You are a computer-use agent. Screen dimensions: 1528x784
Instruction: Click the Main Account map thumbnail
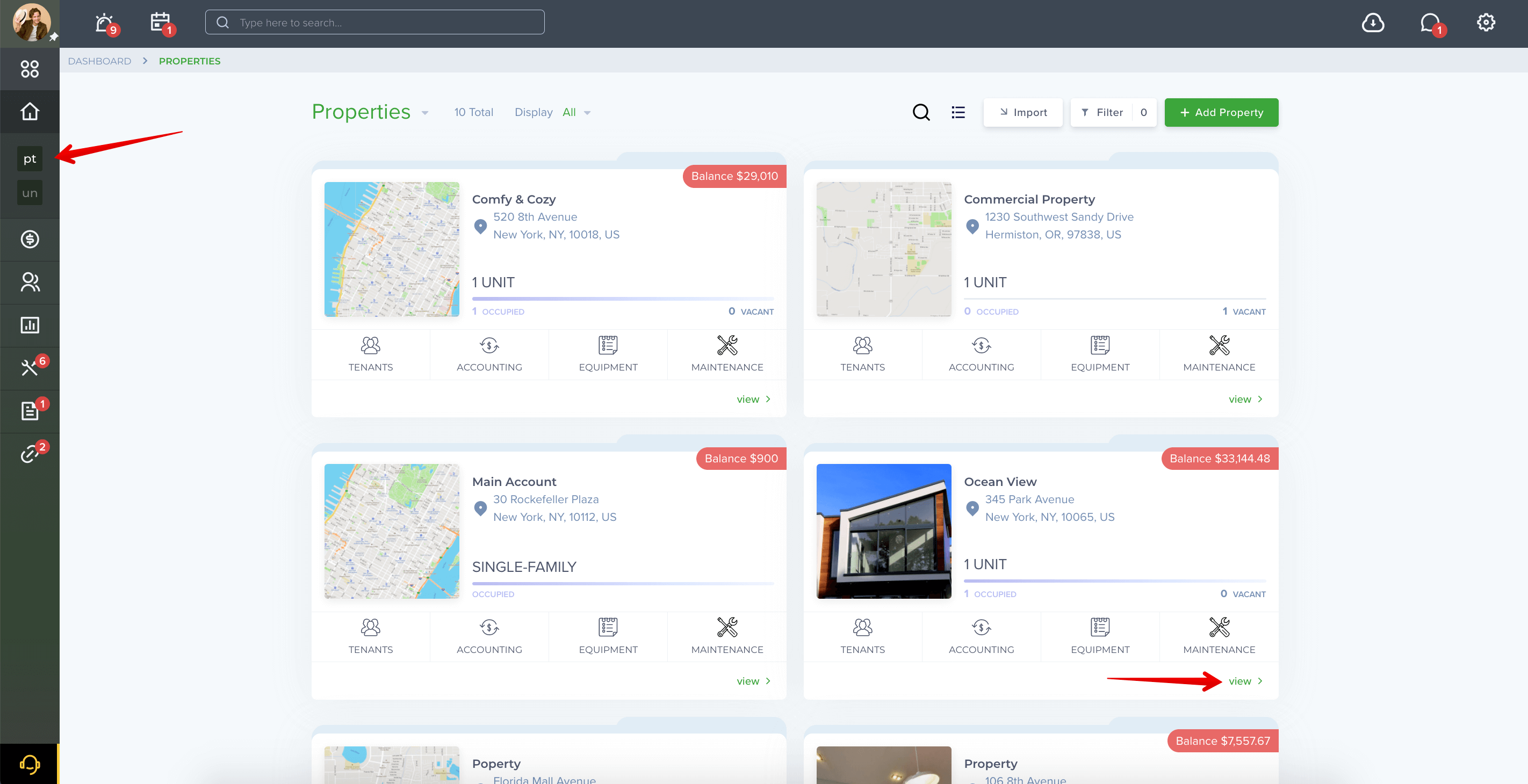tap(392, 532)
